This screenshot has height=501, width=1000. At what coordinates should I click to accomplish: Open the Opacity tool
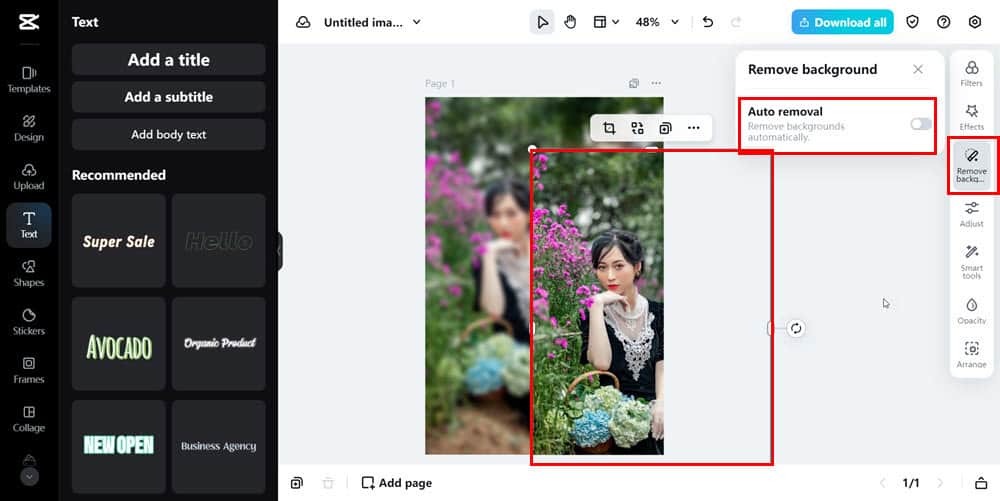click(971, 311)
